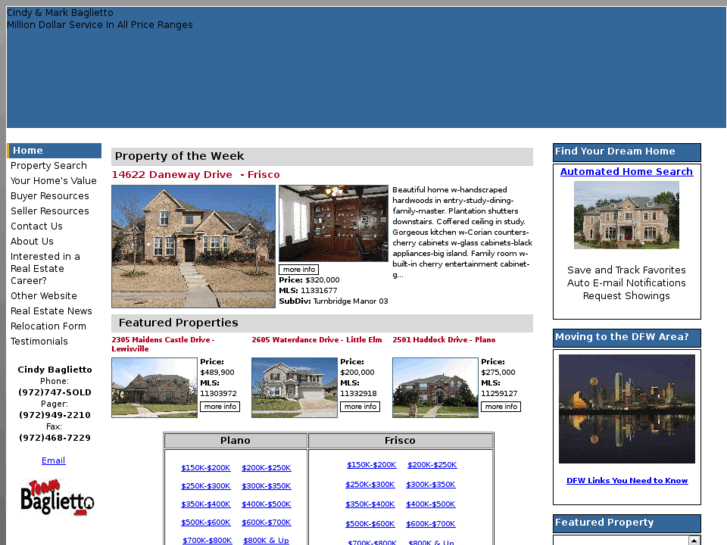Select Plano $500K-$600K price range

click(x=206, y=523)
